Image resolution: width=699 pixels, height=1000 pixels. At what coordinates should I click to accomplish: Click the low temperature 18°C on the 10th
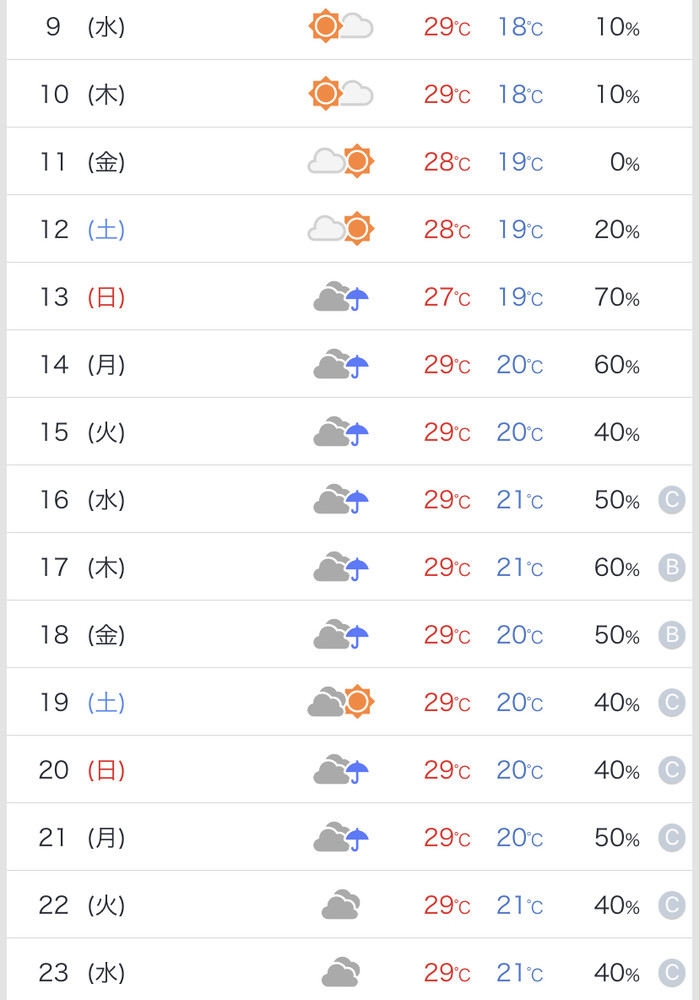pos(520,94)
